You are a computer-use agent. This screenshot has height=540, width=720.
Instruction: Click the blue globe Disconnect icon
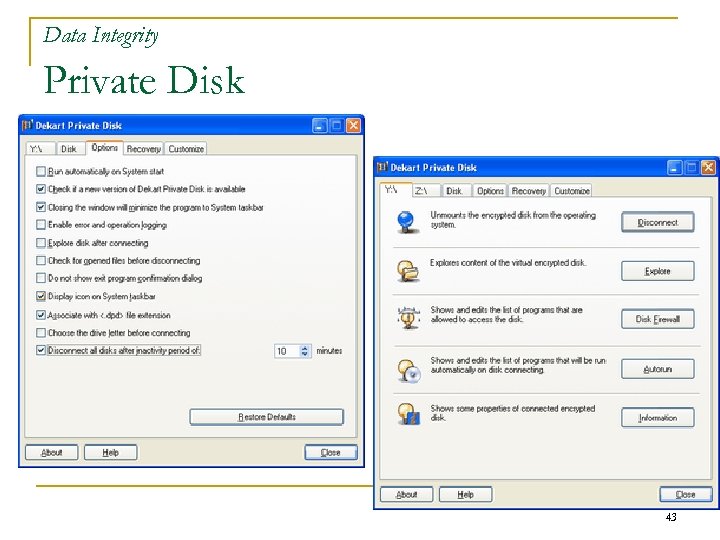tap(407, 222)
